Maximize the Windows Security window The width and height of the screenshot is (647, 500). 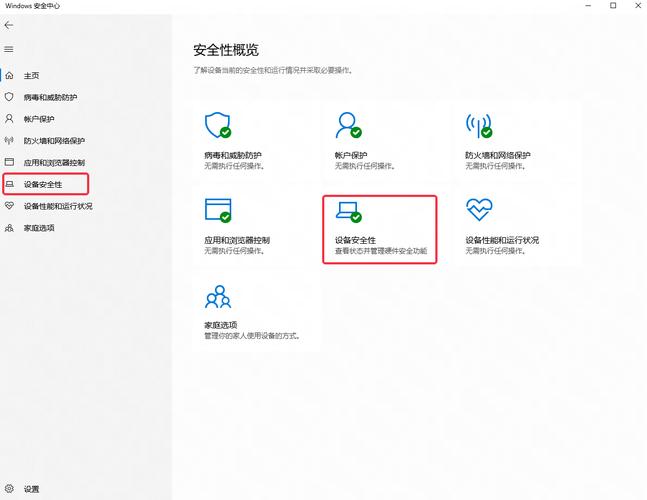(x=613, y=5)
